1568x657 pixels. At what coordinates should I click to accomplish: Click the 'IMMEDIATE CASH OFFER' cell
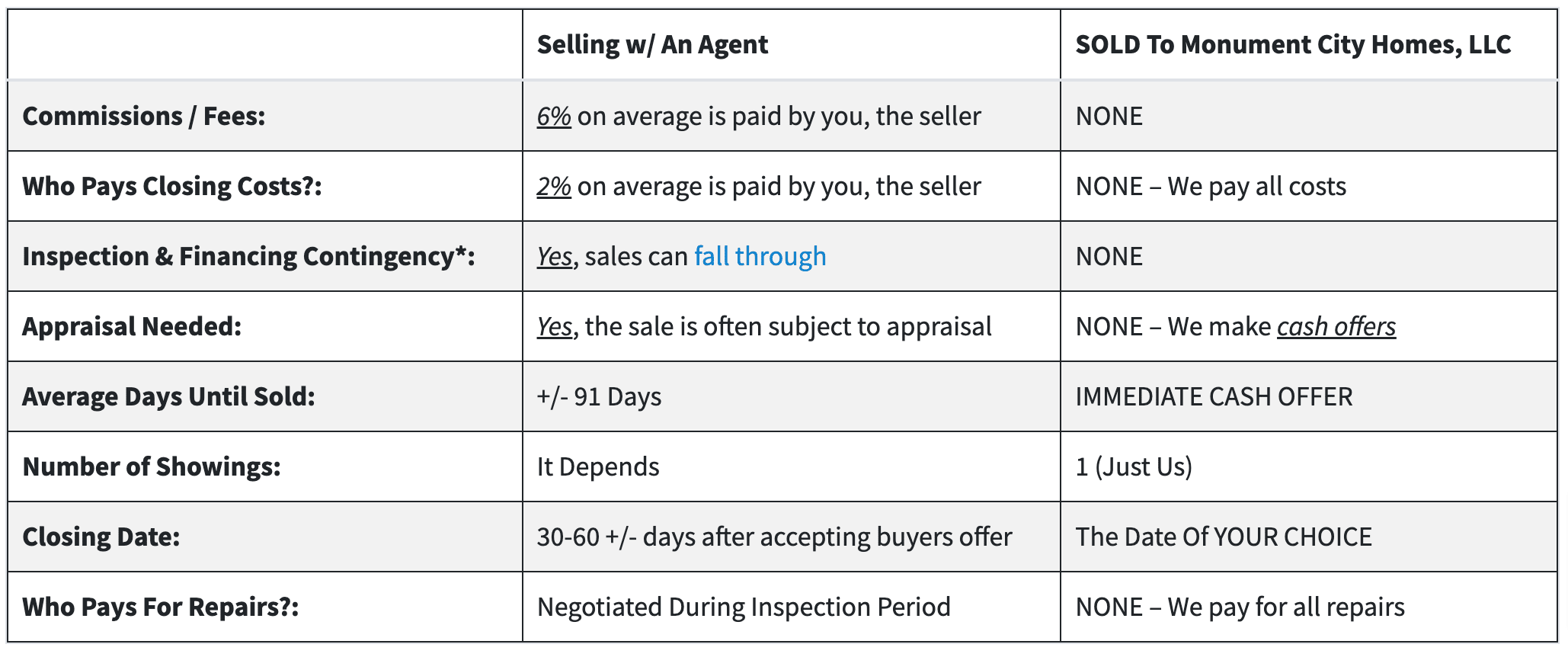[1214, 397]
